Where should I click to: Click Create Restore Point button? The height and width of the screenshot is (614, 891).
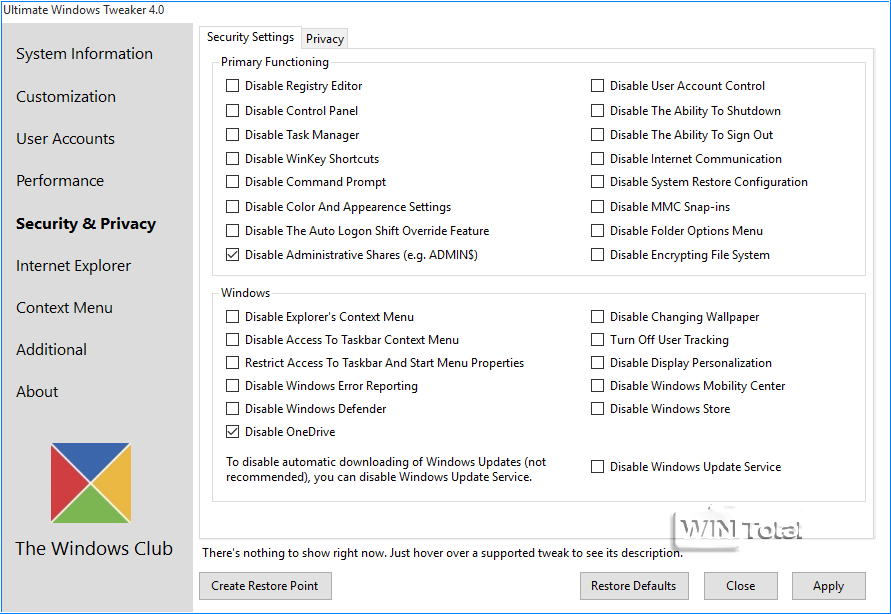(x=265, y=586)
